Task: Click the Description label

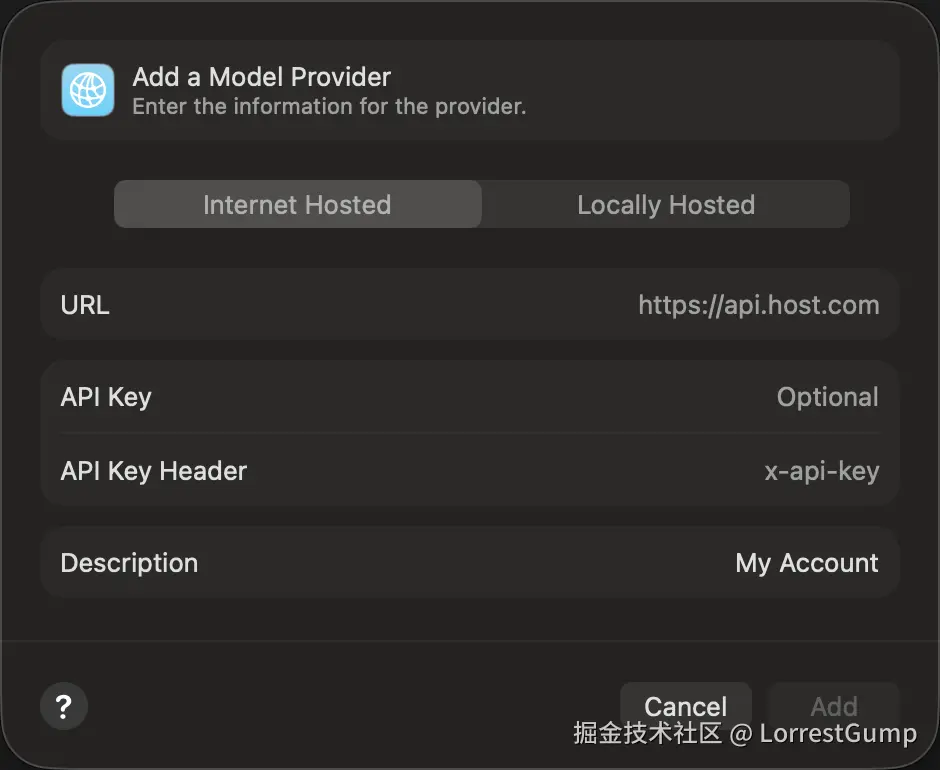Action: (x=129, y=563)
